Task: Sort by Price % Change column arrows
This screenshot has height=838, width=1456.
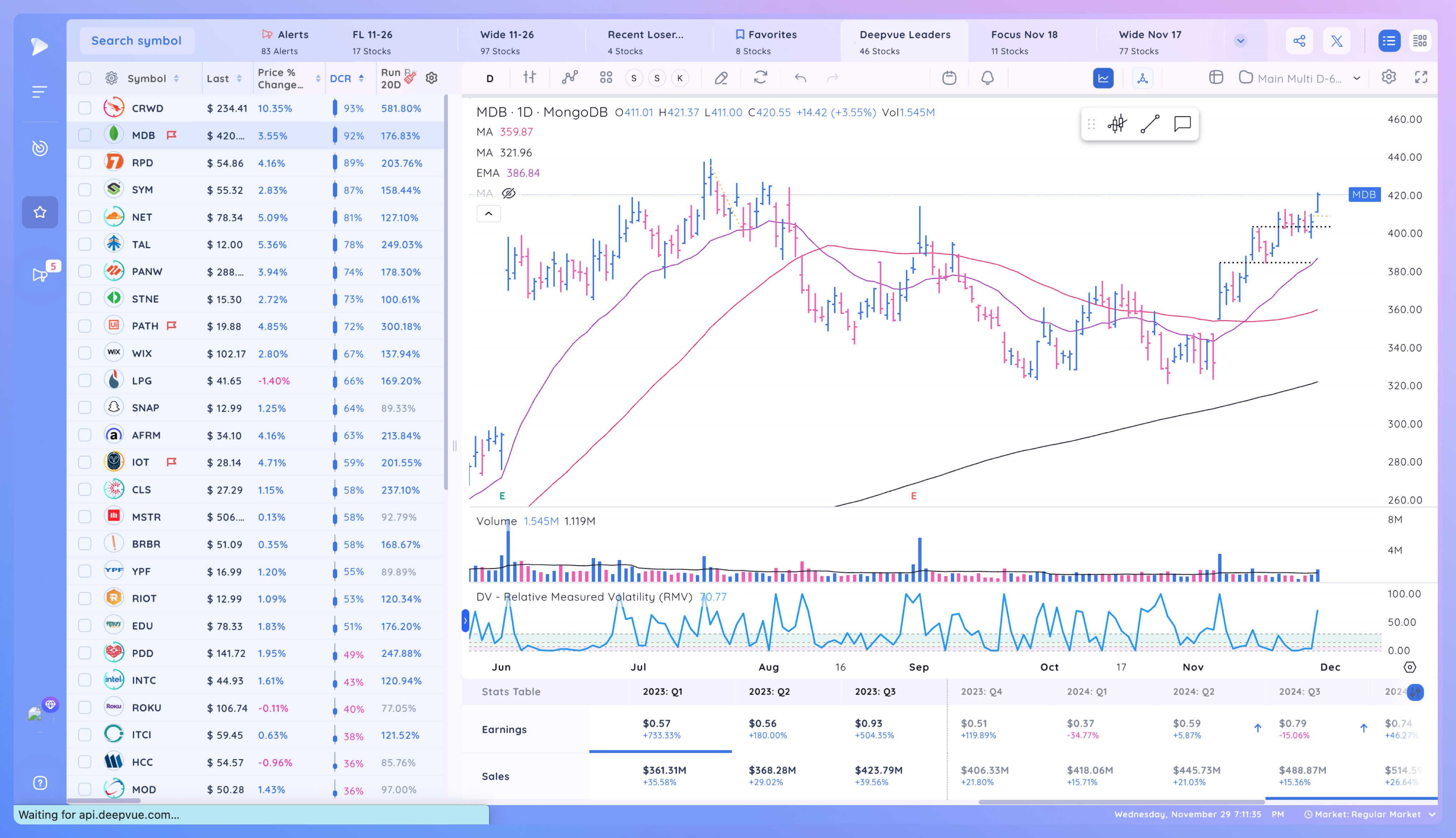Action: click(x=318, y=78)
